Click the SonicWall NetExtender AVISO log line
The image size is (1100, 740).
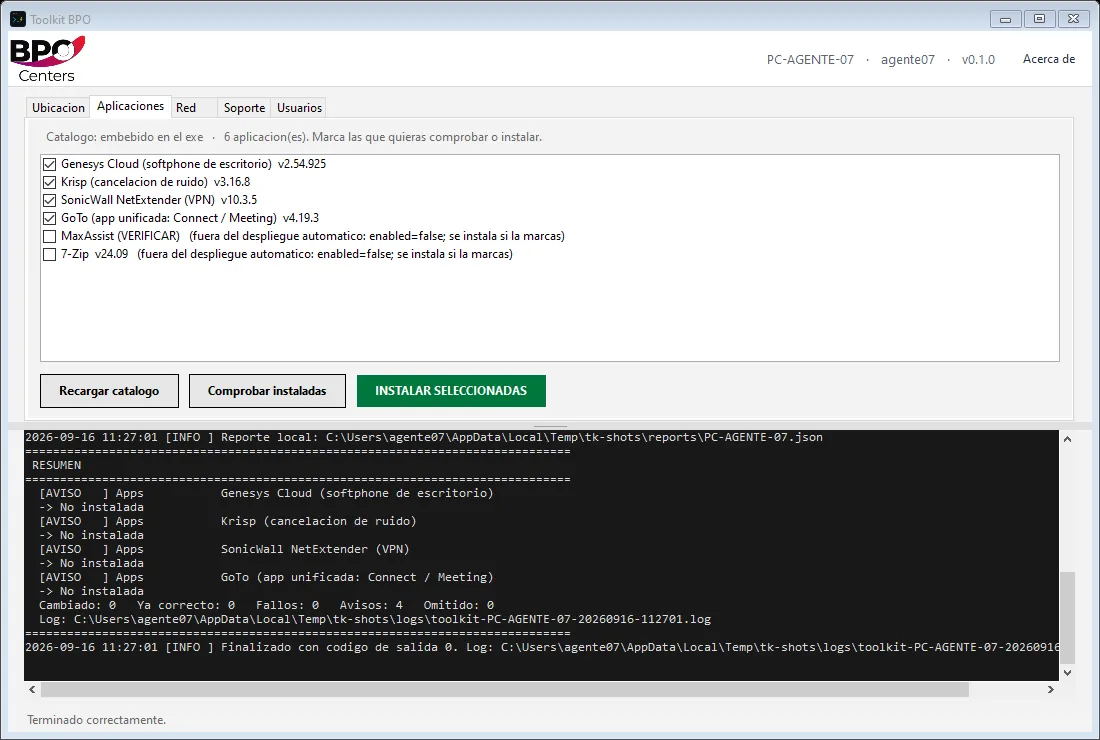pos(224,549)
